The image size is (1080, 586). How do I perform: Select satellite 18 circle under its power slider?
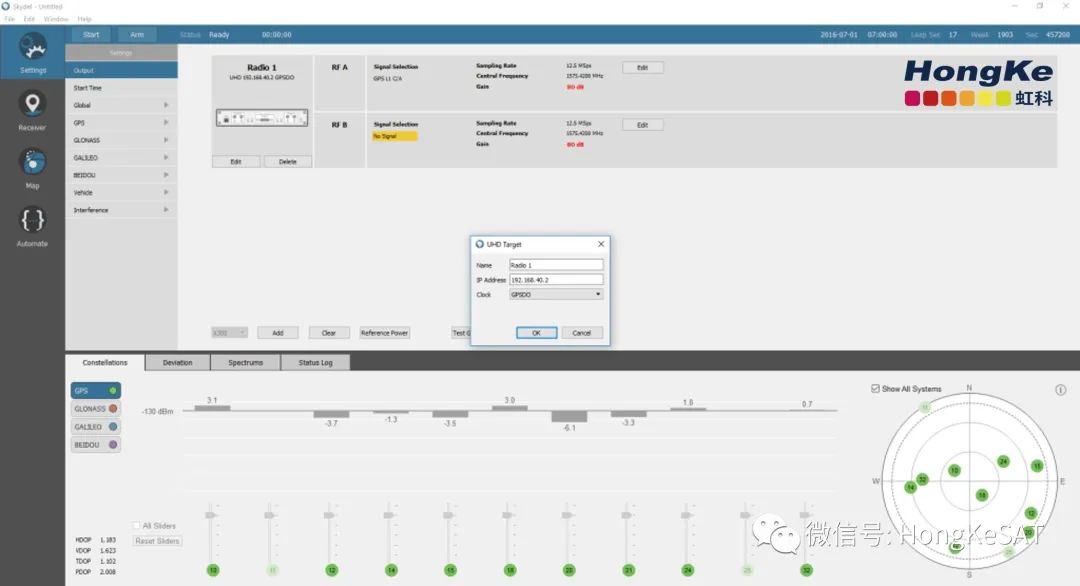(510, 570)
